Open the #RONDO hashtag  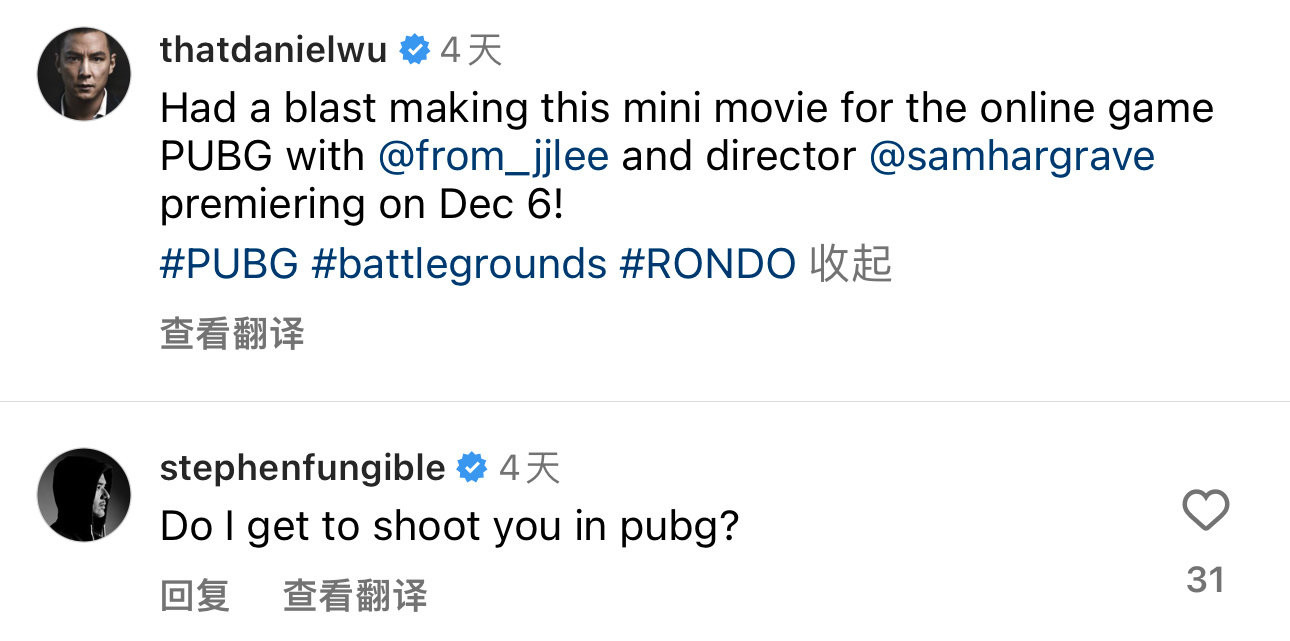pyautogui.click(x=708, y=264)
